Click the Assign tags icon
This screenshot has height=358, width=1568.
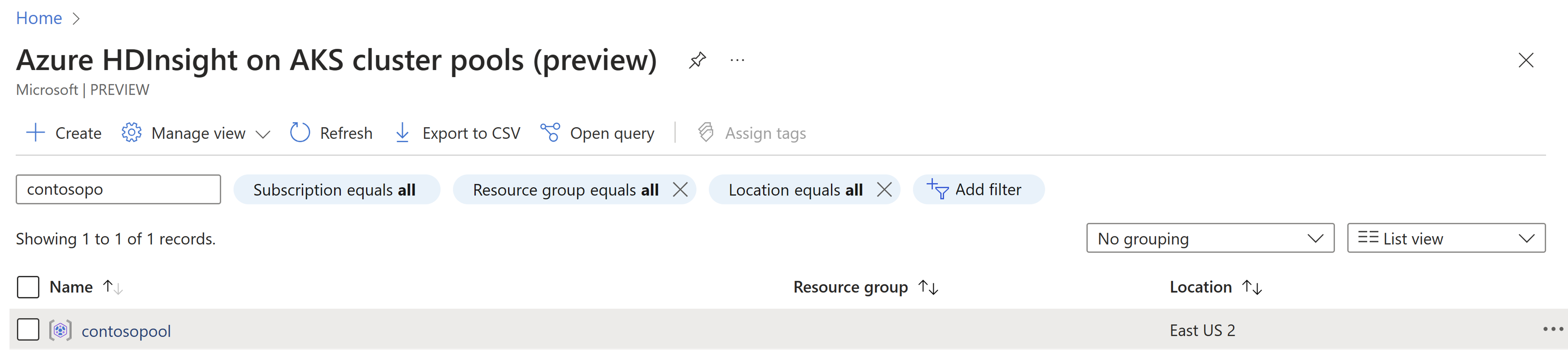point(705,133)
